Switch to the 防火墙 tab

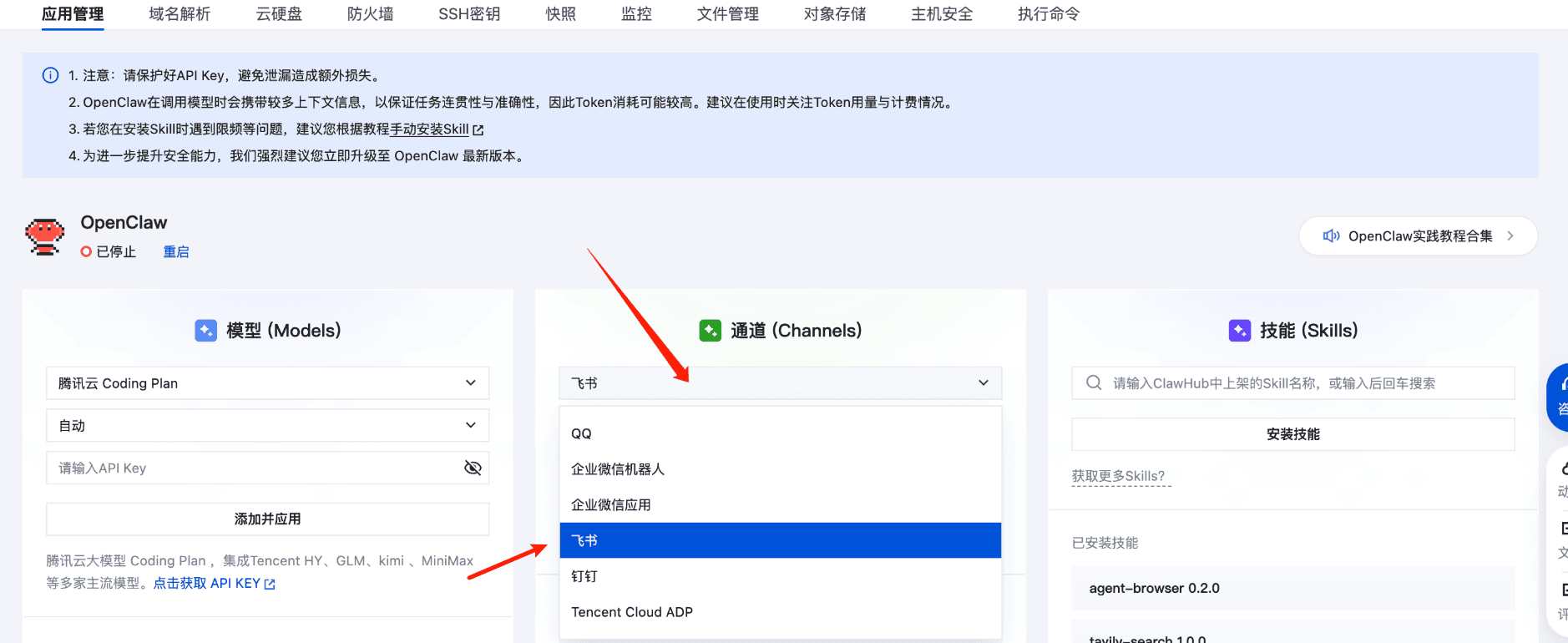(370, 14)
